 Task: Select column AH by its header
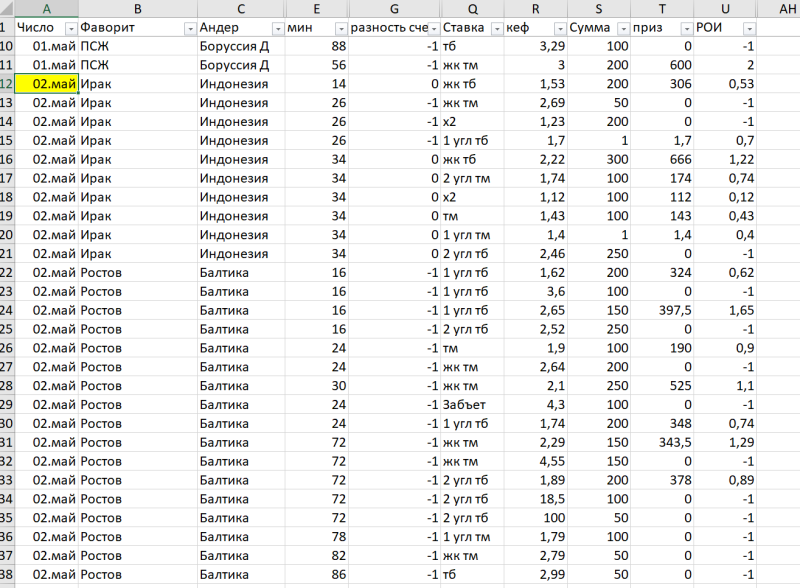(x=778, y=9)
